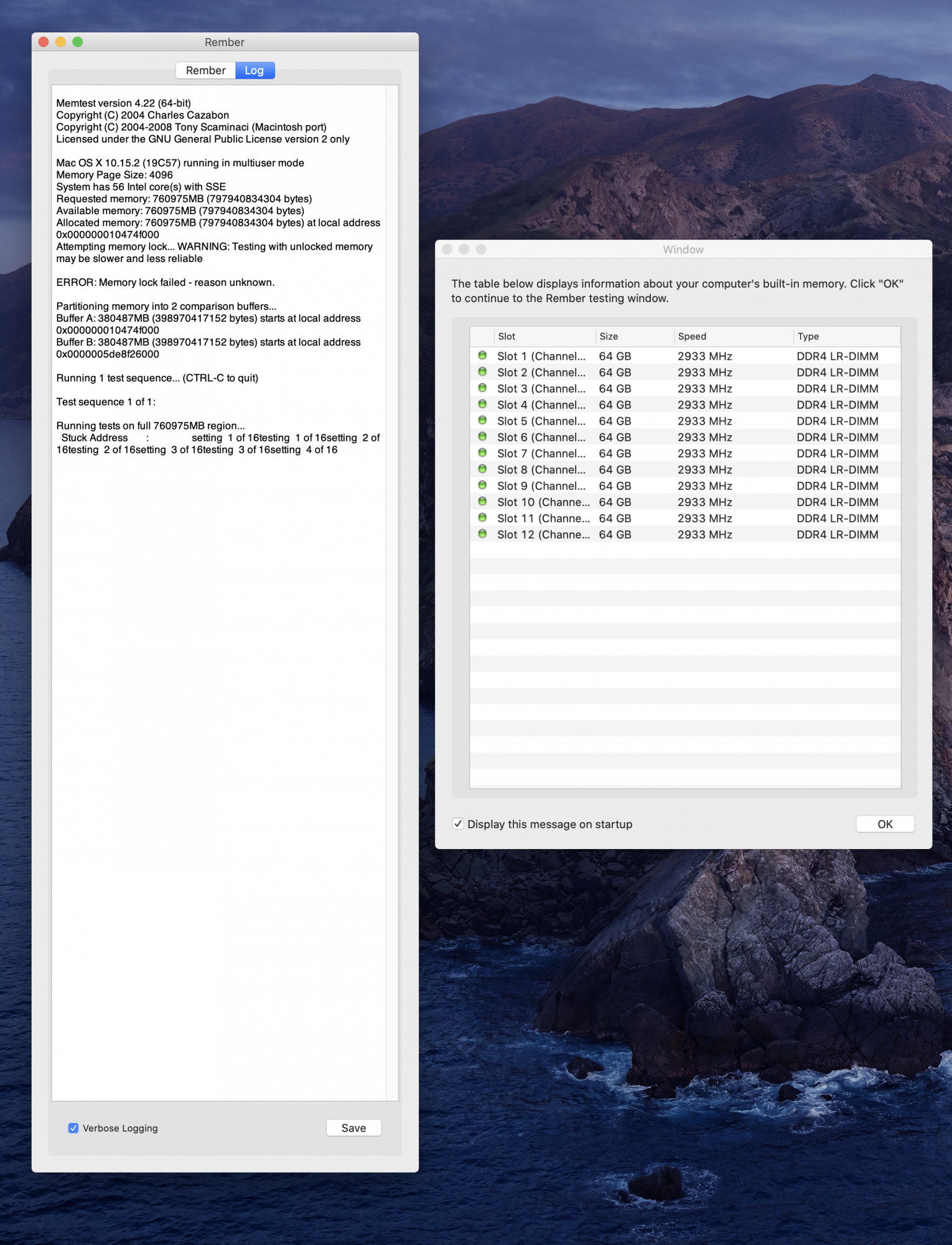Click the Rember window title bar text
This screenshot has width=952, height=1245.
(225, 42)
